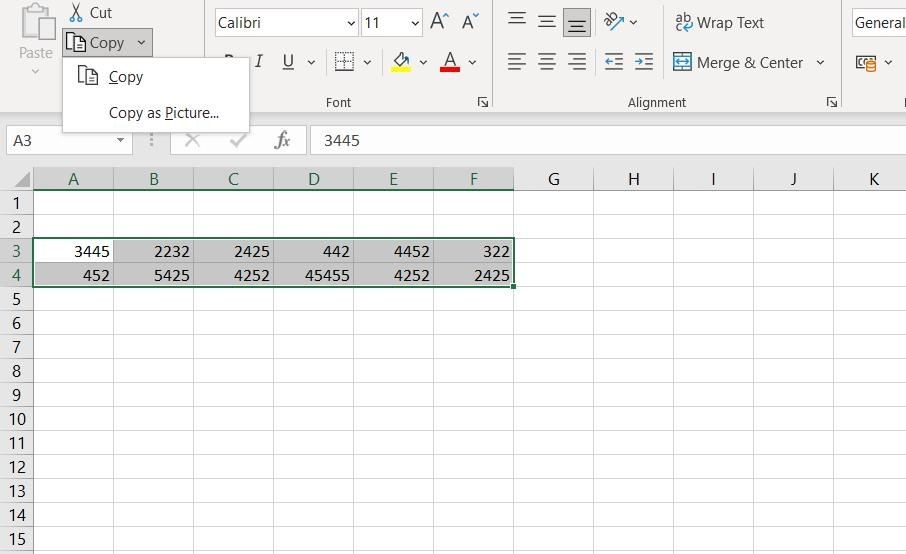Select row 3 header

16,251
